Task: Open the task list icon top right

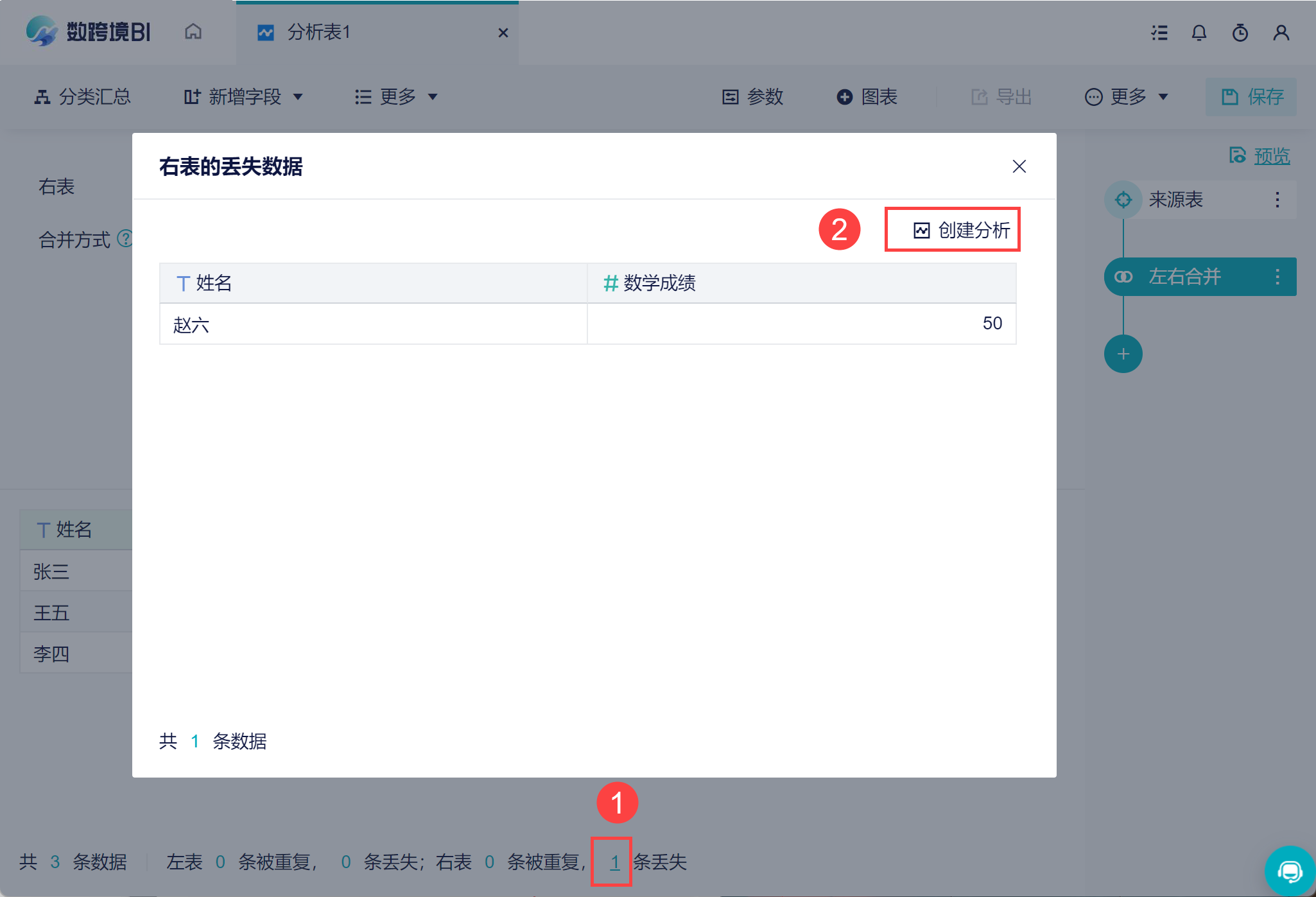Action: [1159, 33]
